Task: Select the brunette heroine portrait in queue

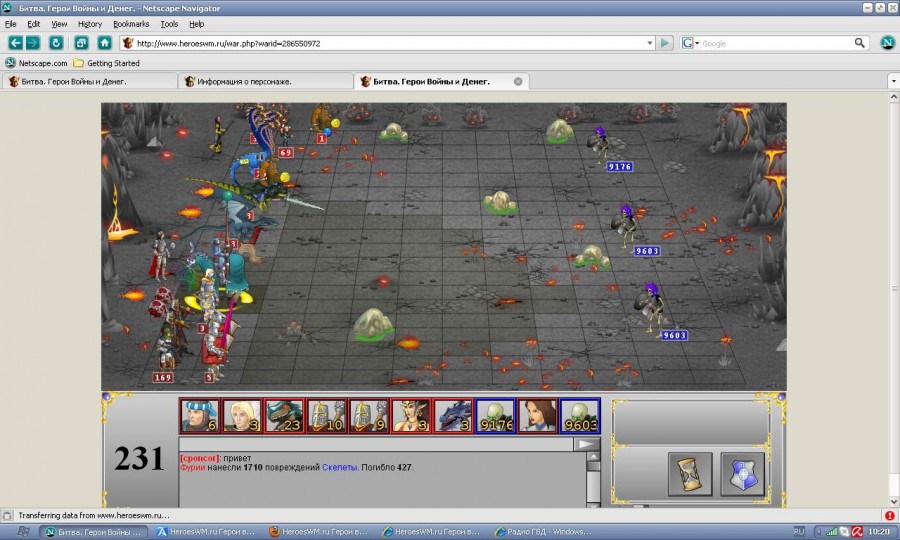Action: click(x=537, y=415)
